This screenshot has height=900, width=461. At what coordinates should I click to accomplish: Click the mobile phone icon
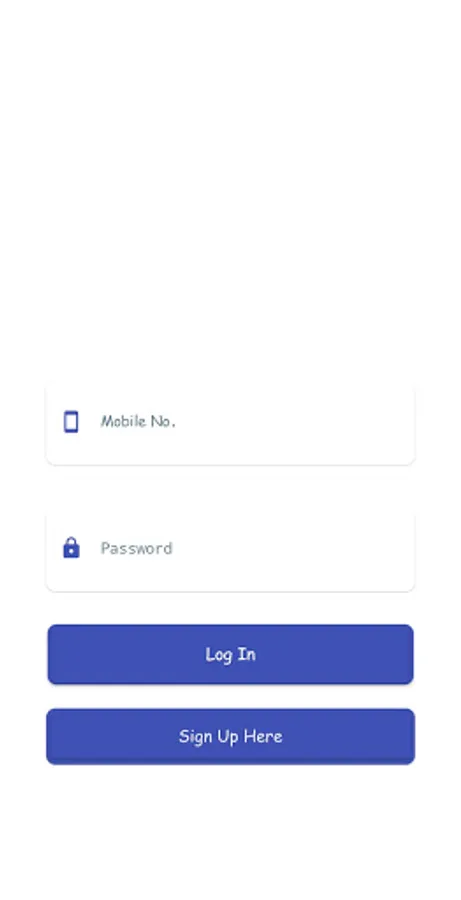coord(71,422)
